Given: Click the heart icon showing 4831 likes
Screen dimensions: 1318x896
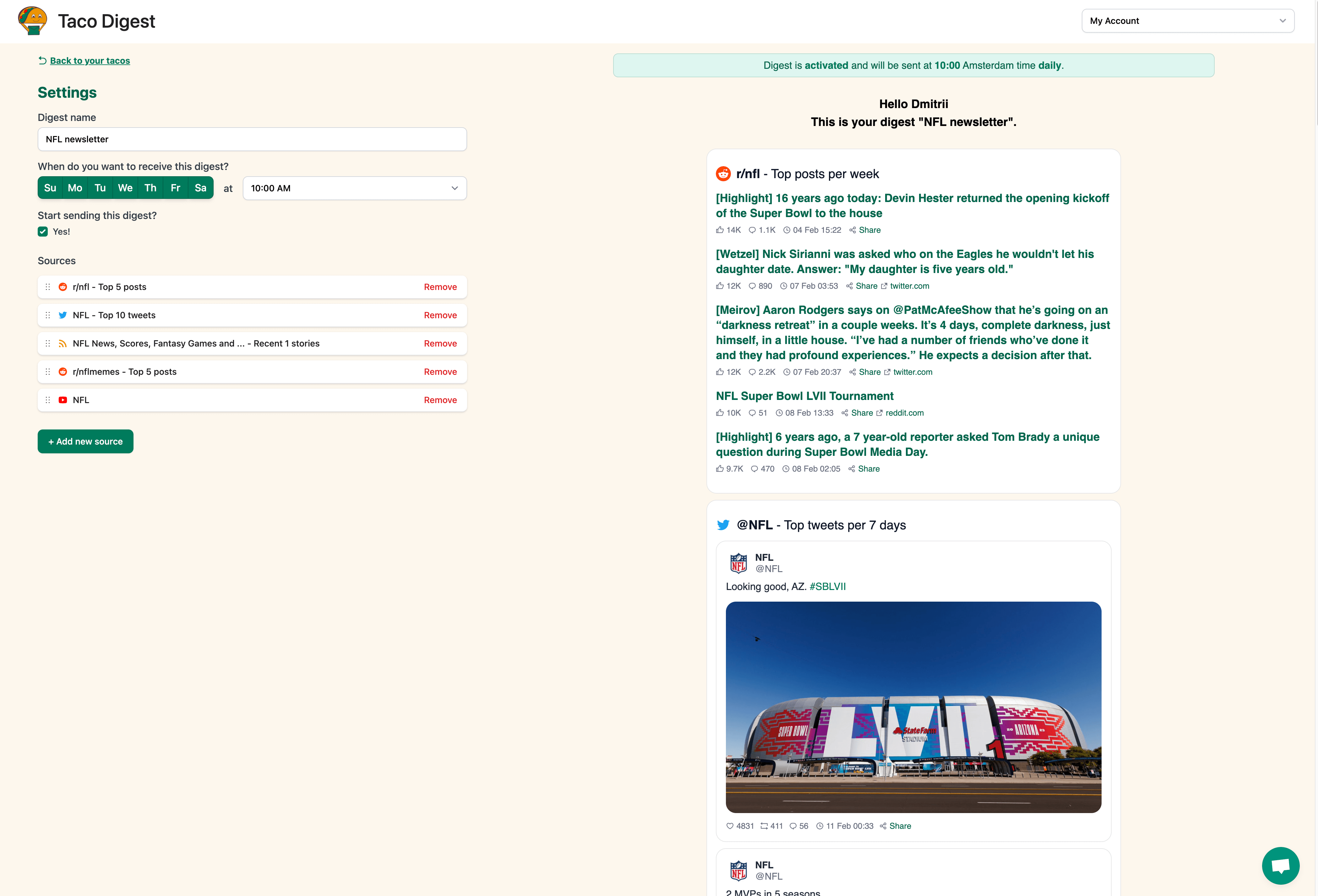Looking at the screenshot, I should point(730,826).
